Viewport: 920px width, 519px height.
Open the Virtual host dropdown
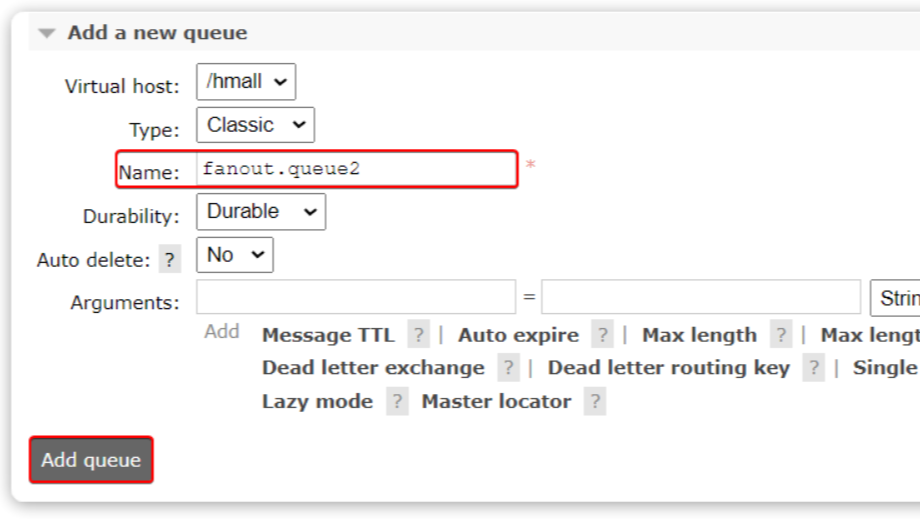pyautogui.click(x=246, y=82)
